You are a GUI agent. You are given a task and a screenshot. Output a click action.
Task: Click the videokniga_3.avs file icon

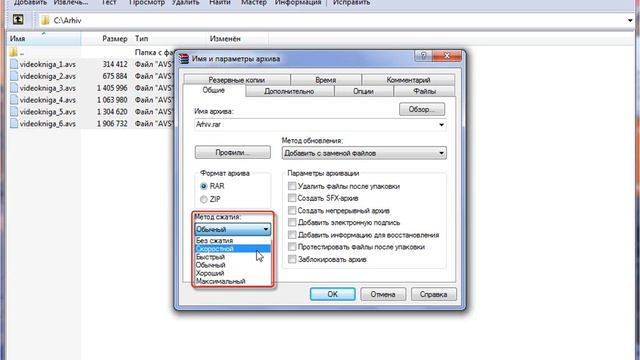point(14,88)
